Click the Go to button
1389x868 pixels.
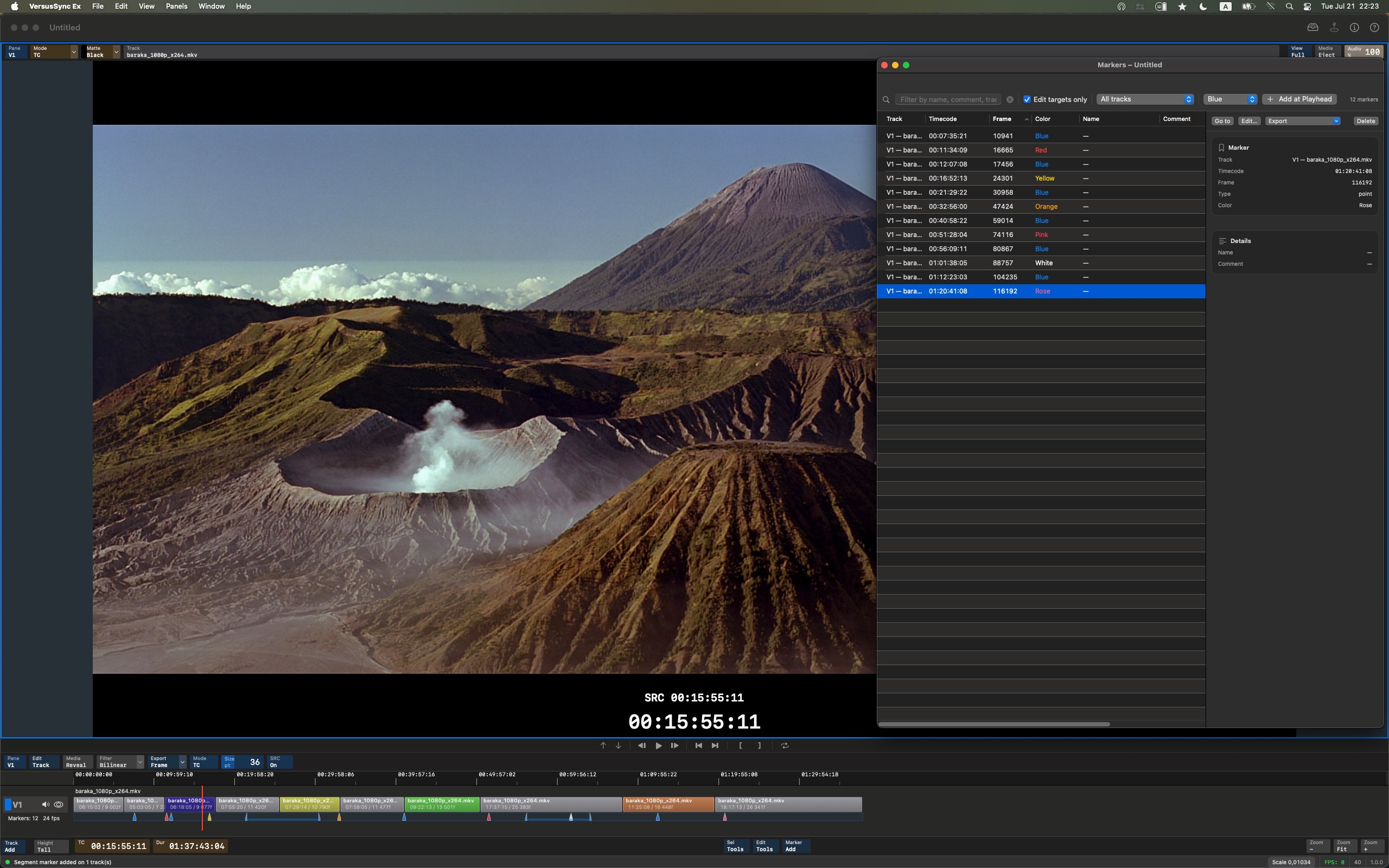1222,121
